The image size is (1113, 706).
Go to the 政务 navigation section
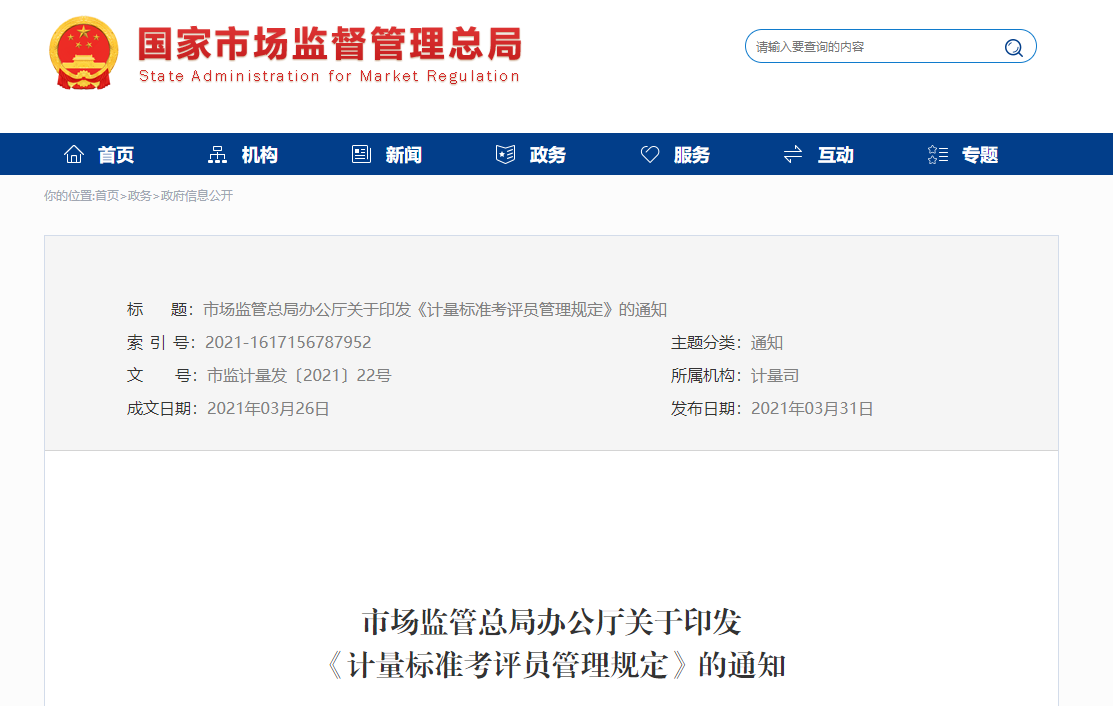tap(548, 155)
